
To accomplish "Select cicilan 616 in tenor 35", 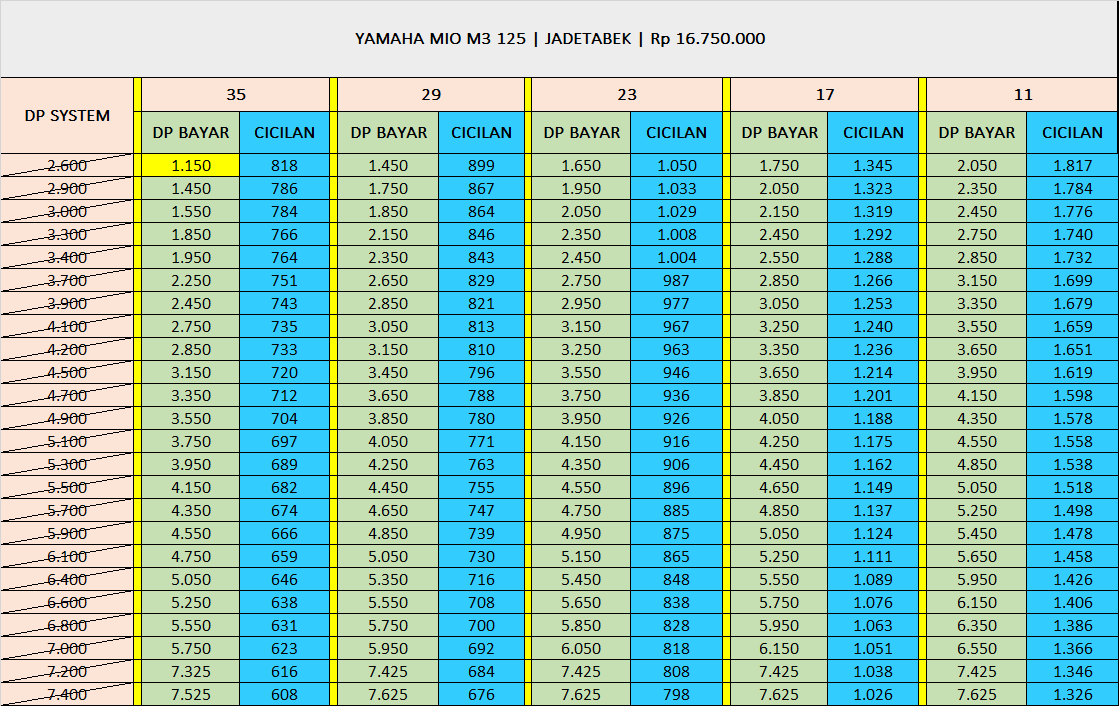I will pos(284,672).
